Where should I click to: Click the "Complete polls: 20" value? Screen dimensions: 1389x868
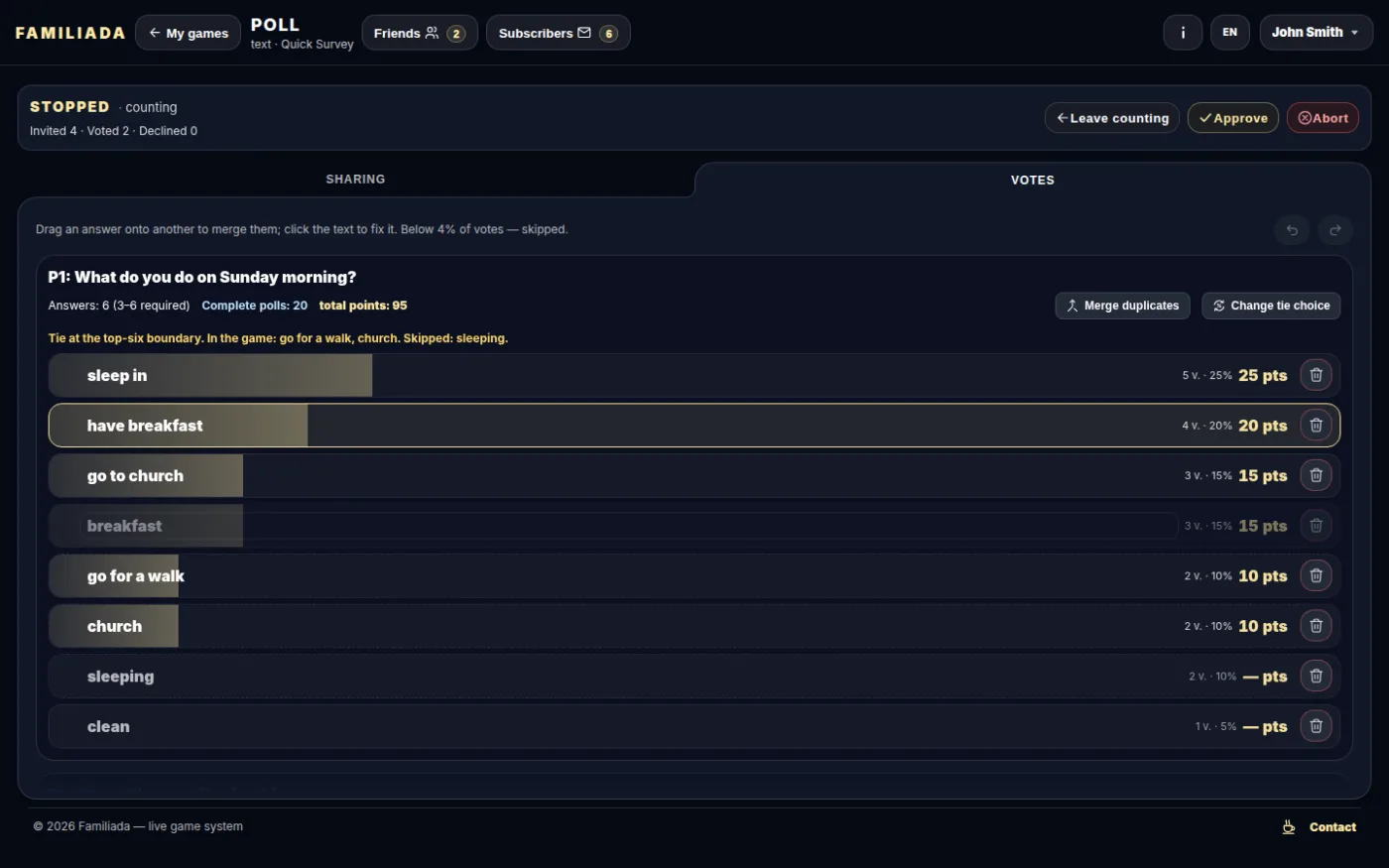click(255, 306)
